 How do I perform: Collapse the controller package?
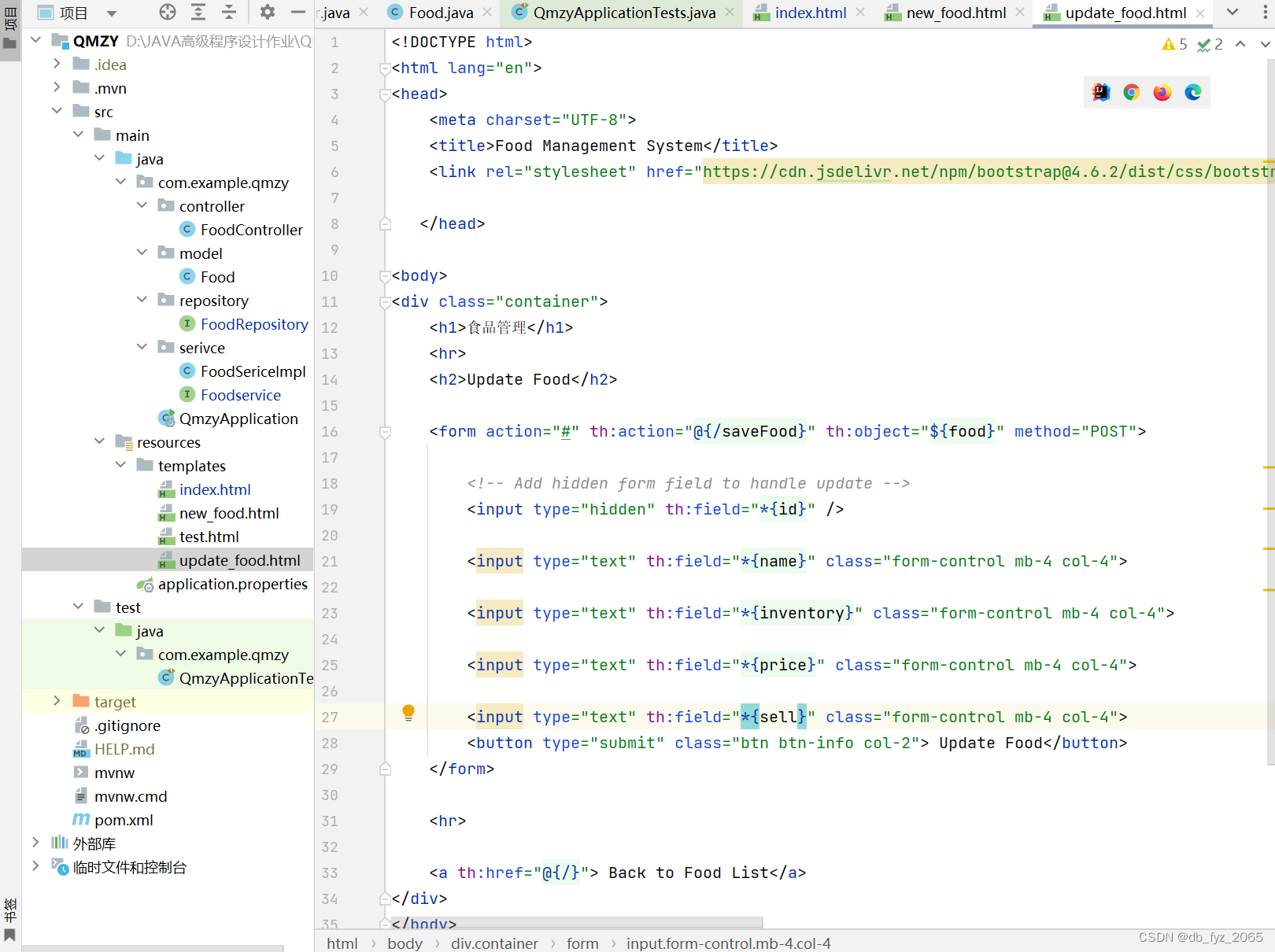[142, 205]
